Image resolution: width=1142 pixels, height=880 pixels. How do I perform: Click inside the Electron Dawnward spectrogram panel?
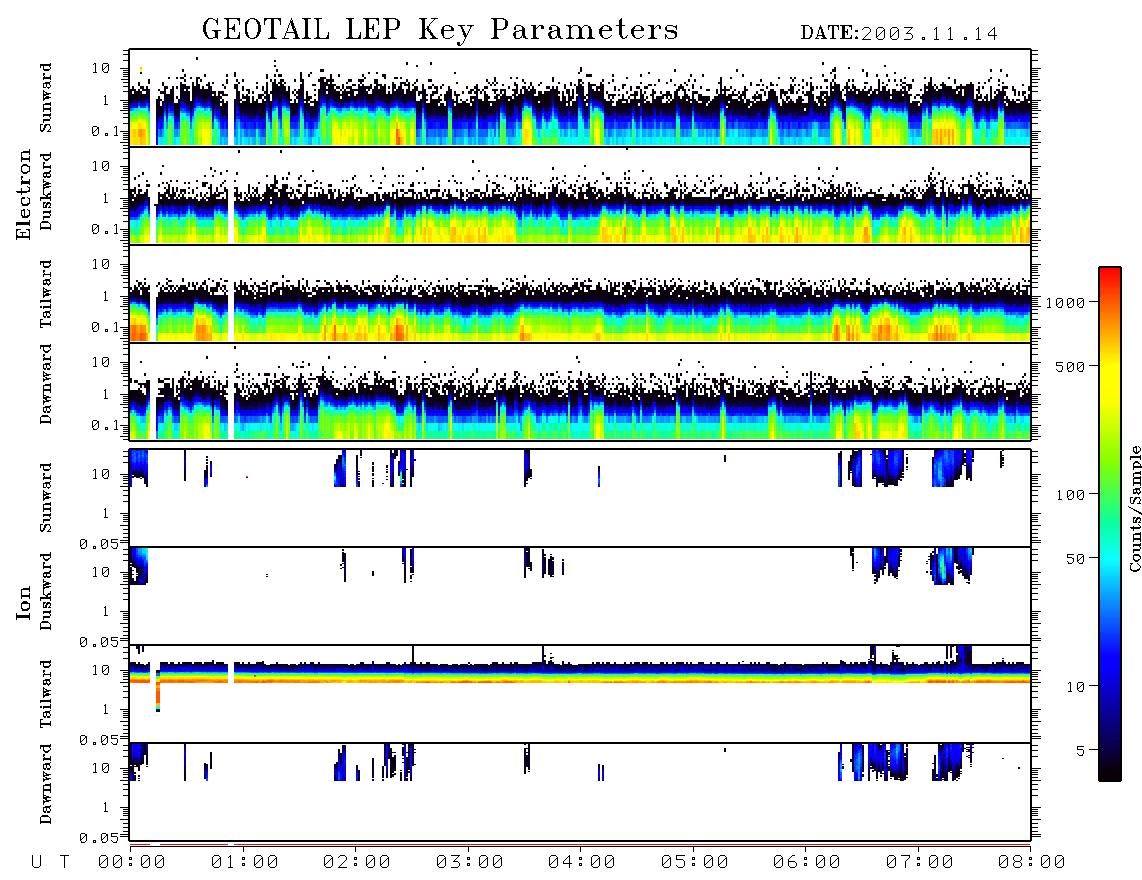click(580, 391)
